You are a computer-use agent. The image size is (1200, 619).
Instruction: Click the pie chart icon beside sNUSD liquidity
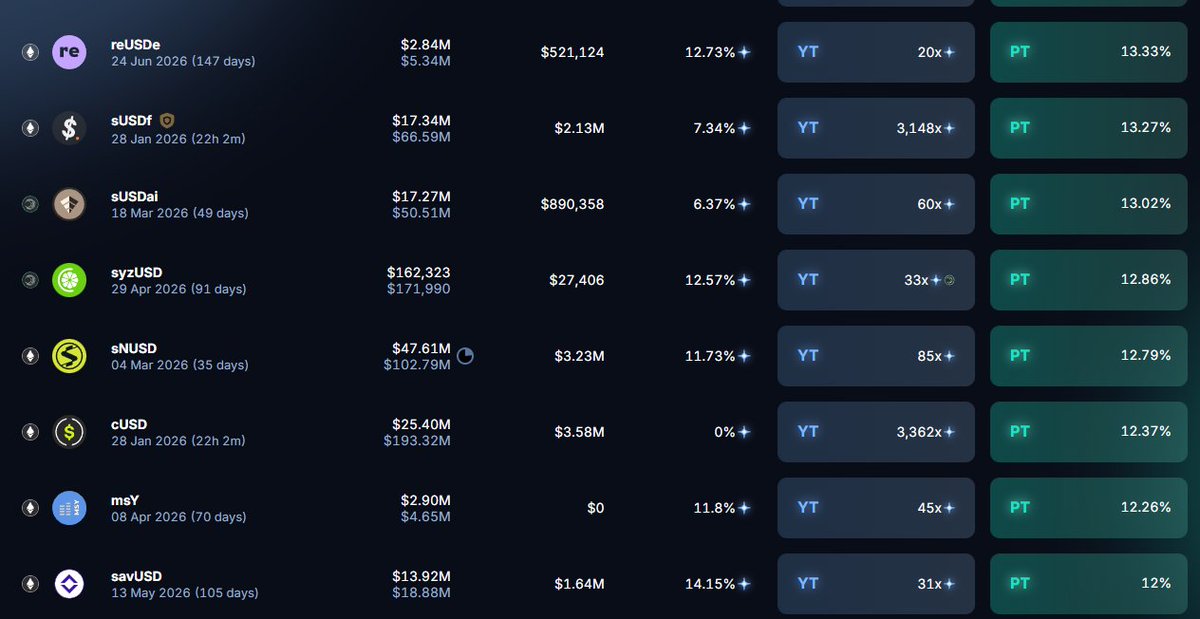[x=465, y=356]
